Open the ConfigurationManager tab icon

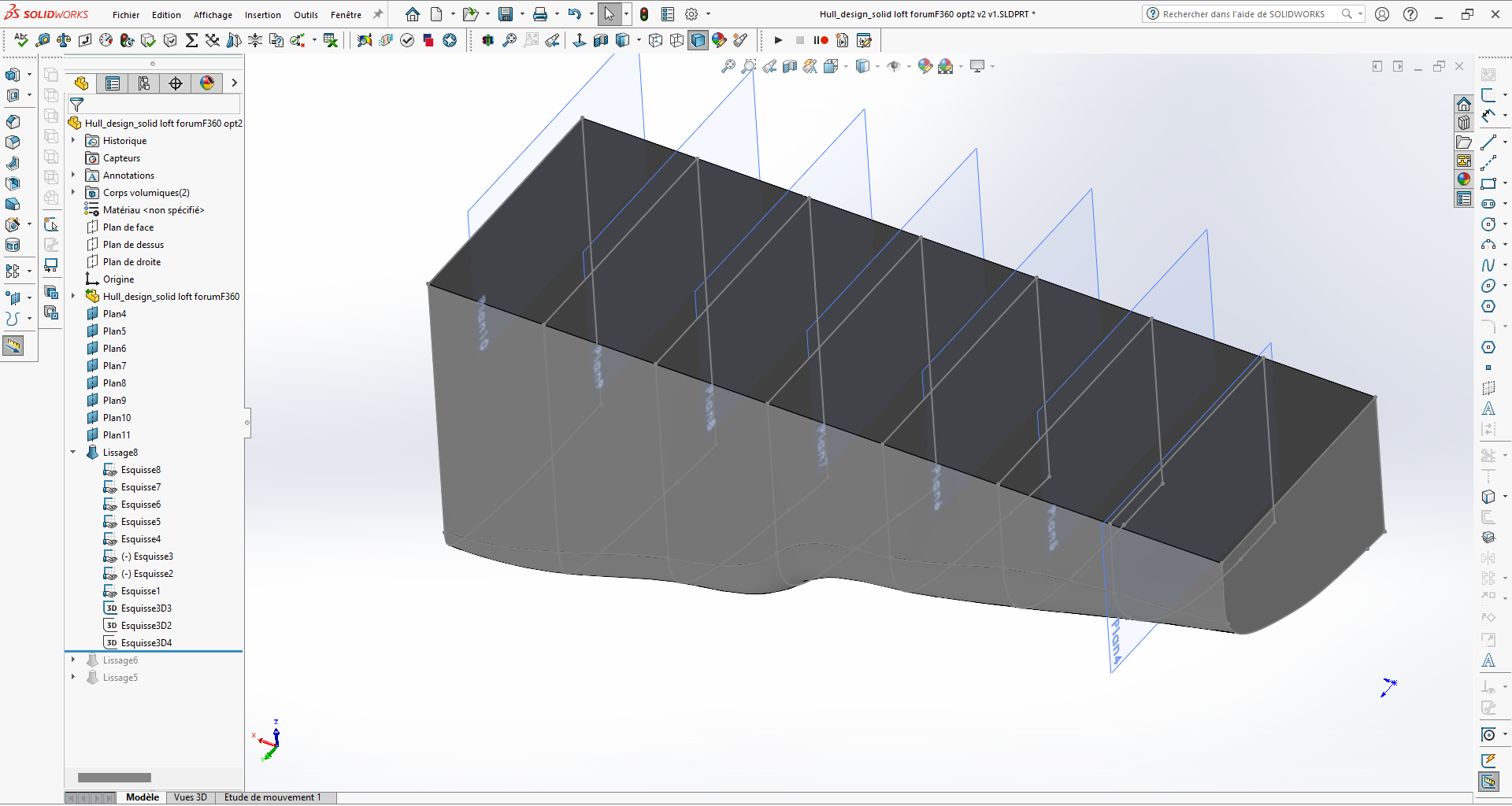(x=144, y=83)
